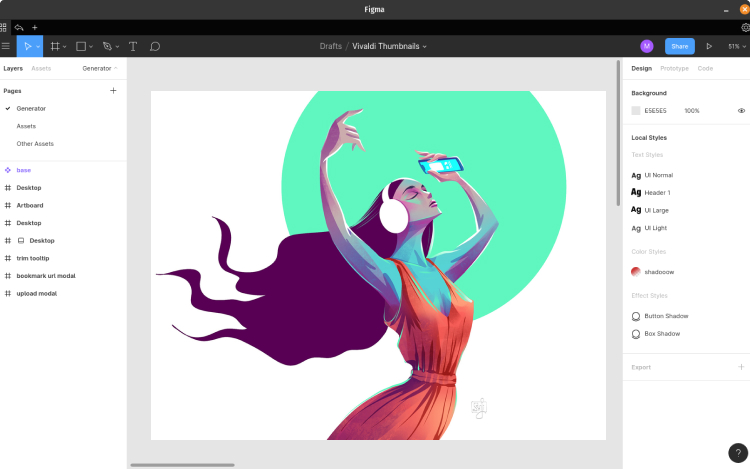Select the Comment tool

(x=155, y=46)
